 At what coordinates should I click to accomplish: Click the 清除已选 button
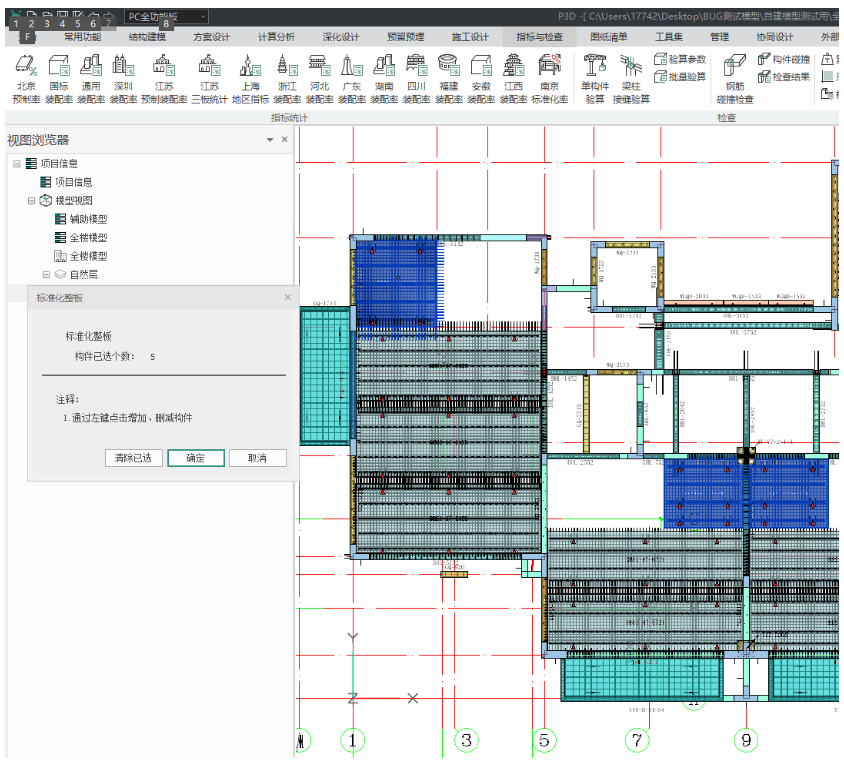pos(133,458)
